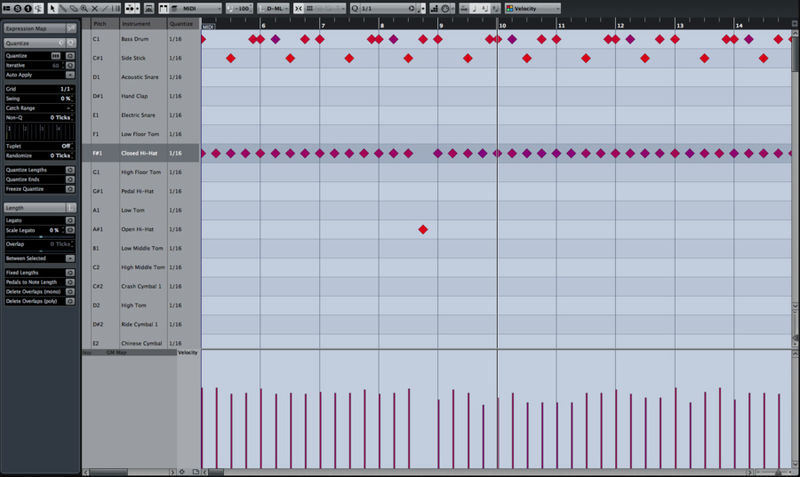Viewport: 800px width, 477px height.
Task: Click the Scale Legato slider
Action: (39, 237)
